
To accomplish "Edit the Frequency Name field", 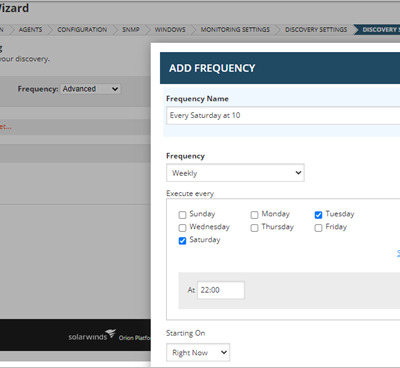I will [283, 116].
